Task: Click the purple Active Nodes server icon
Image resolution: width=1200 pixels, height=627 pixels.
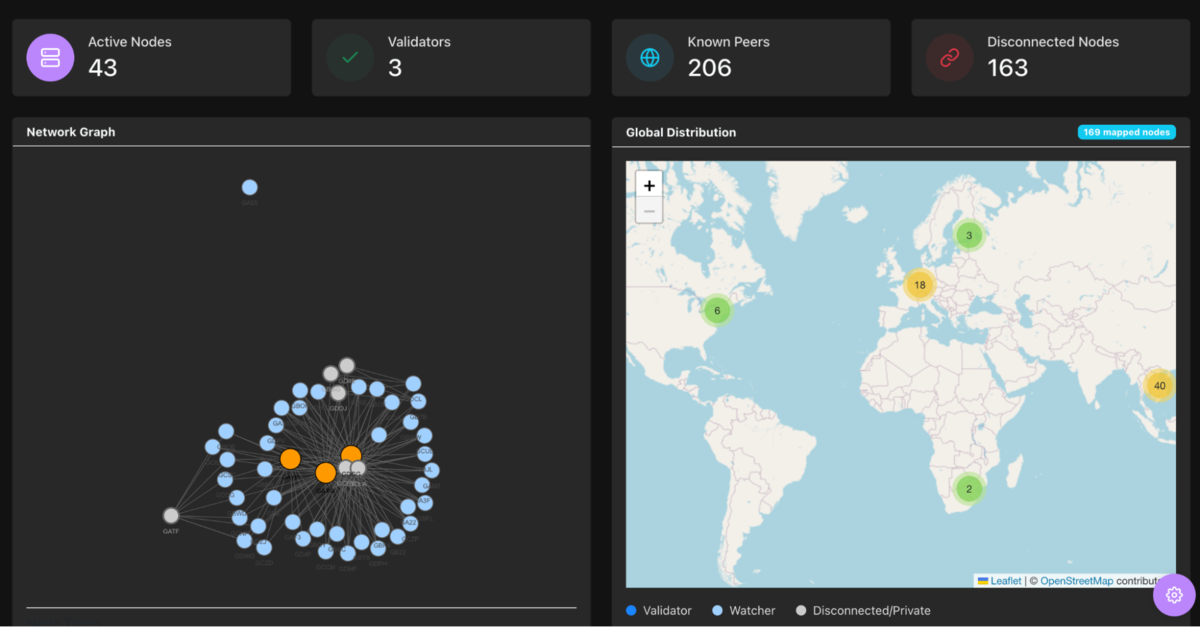Action: click(50, 57)
